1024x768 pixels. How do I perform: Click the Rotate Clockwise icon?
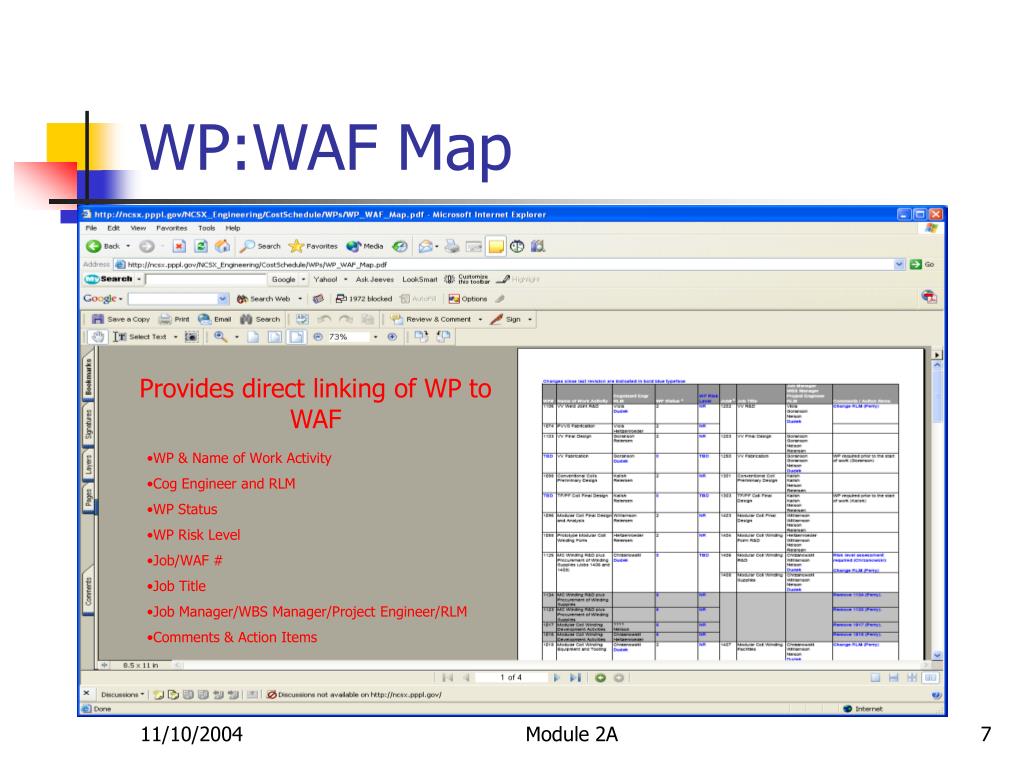point(421,337)
